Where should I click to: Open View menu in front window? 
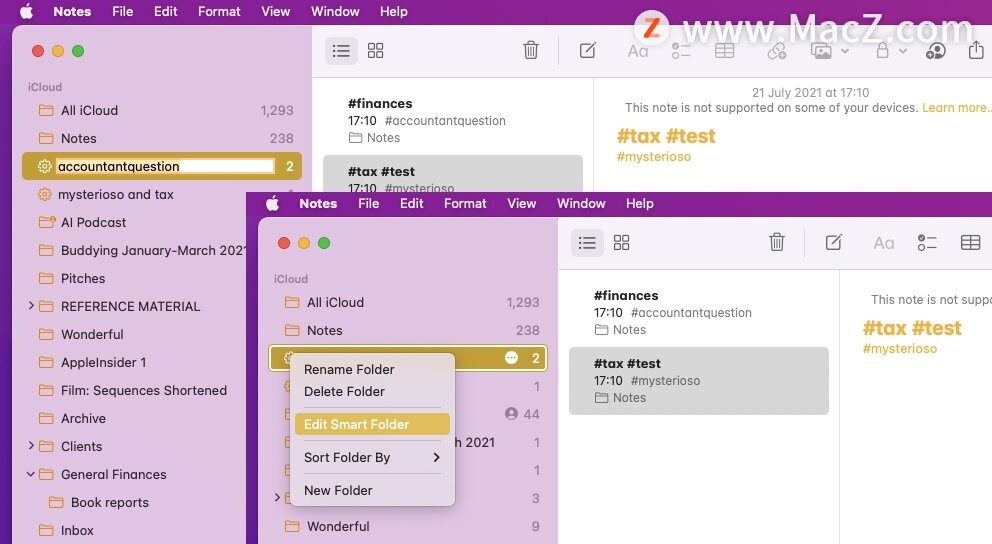coord(521,204)
